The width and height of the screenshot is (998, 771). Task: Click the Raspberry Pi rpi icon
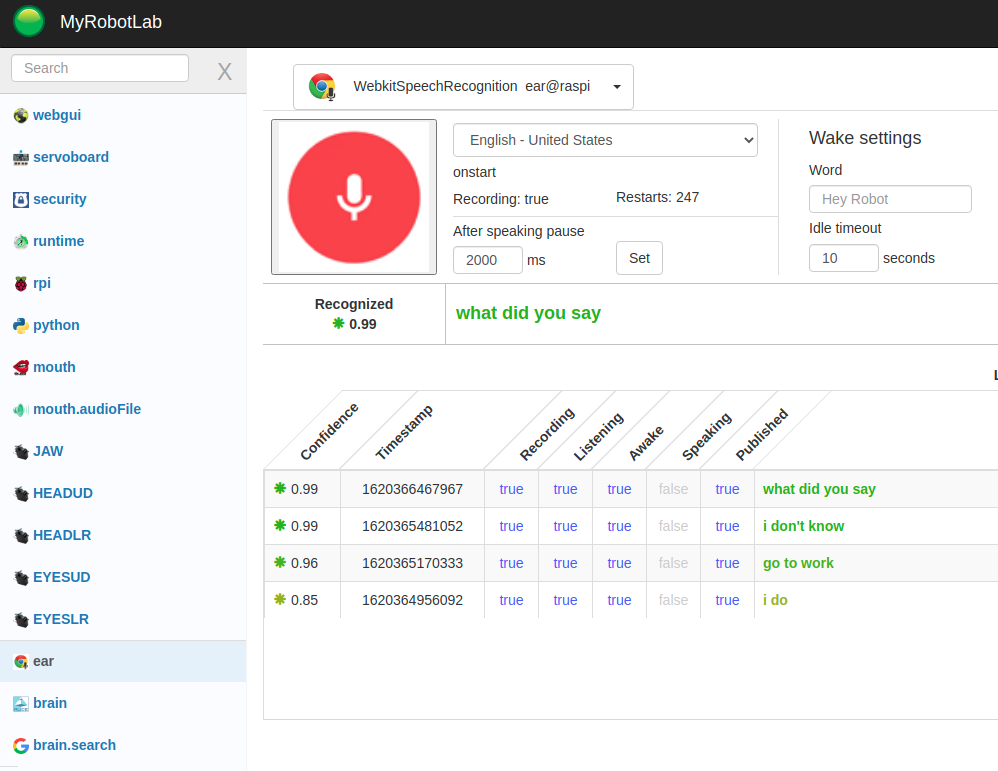pos(20,284)
